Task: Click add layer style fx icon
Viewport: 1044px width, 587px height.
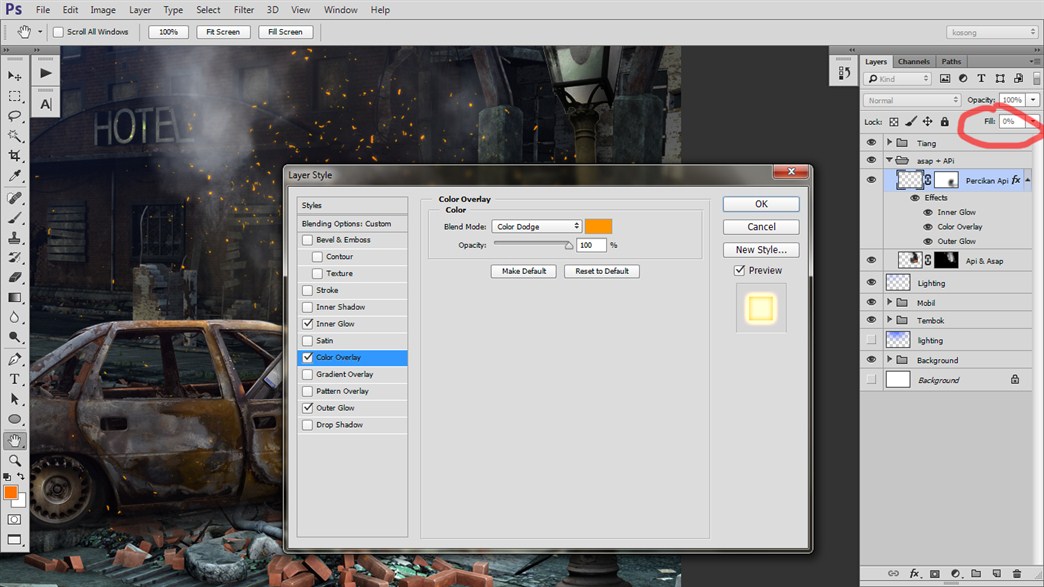Action: click(x=914, y=573)
